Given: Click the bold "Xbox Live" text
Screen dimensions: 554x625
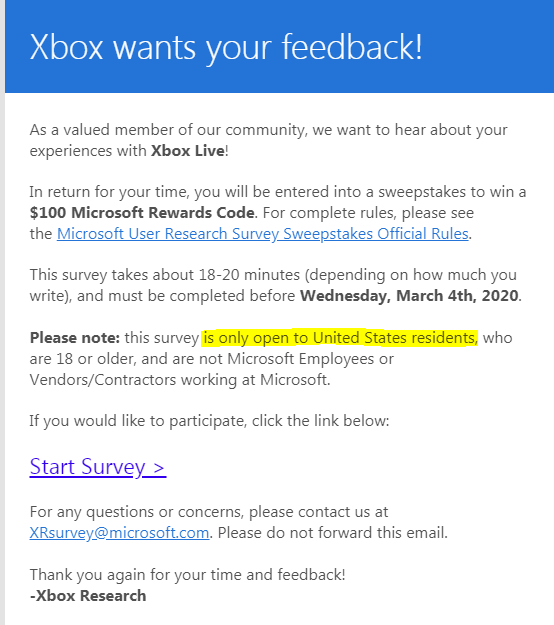Looking at the screenshot, I should point(188,151).
